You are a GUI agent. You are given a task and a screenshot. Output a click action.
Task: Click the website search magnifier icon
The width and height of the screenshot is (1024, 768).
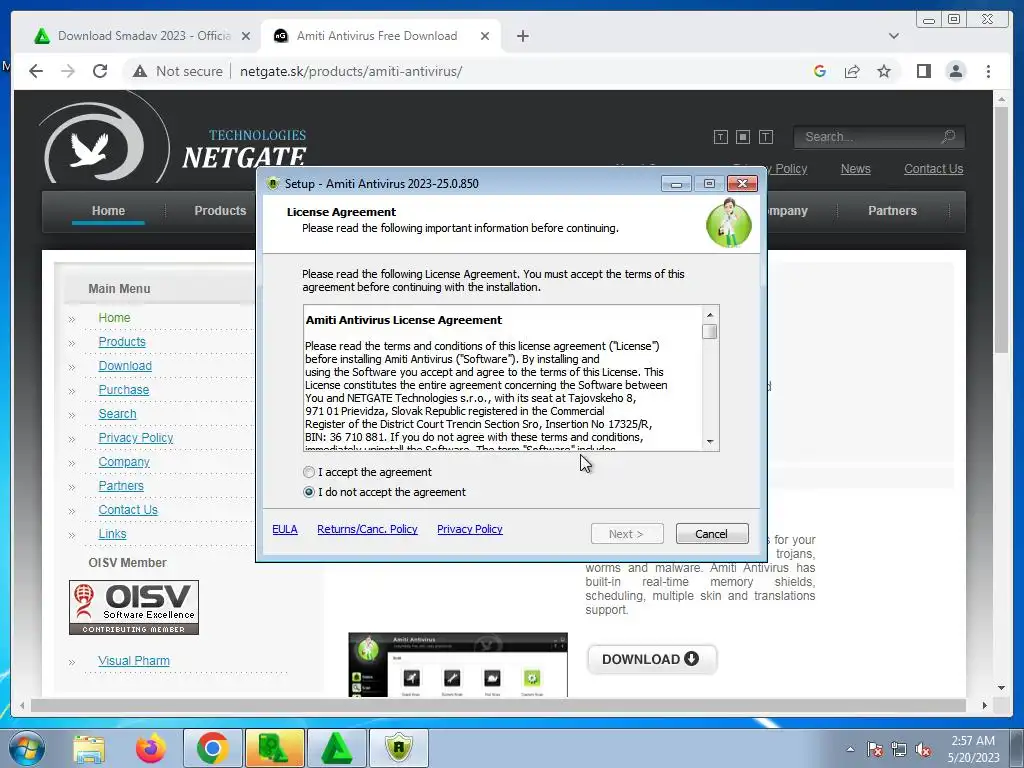(948, 136)
